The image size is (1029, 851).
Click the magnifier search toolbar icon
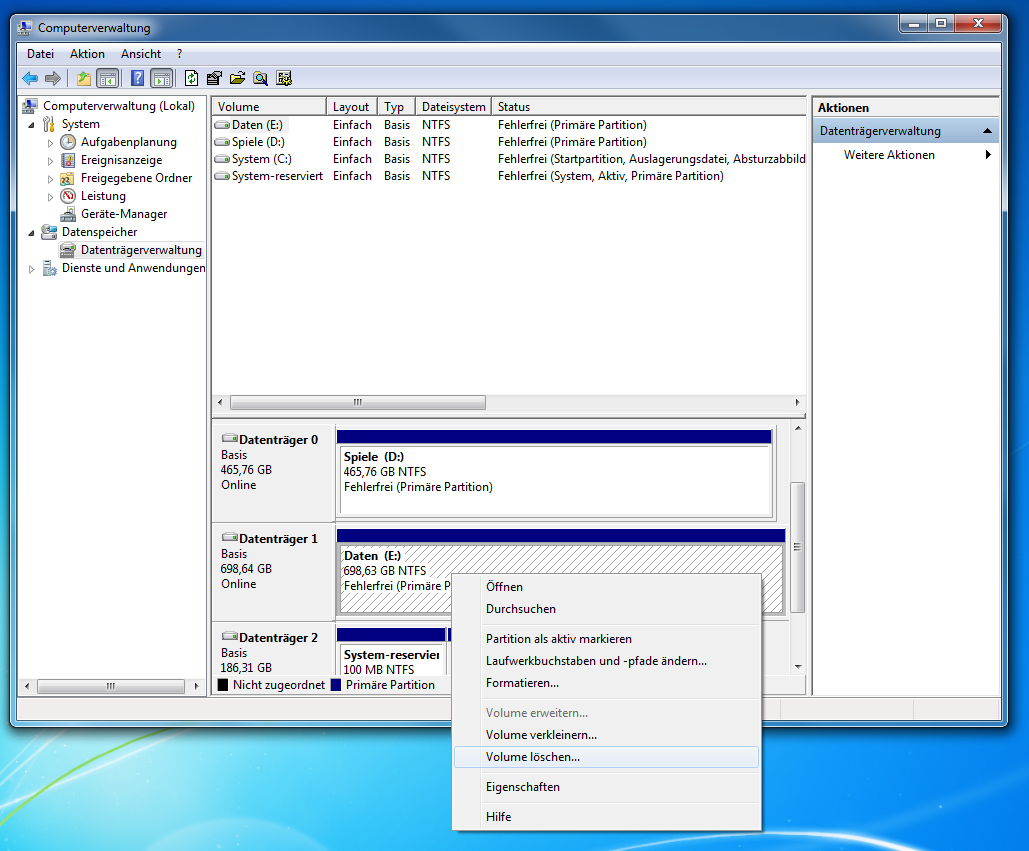[260, 78]
